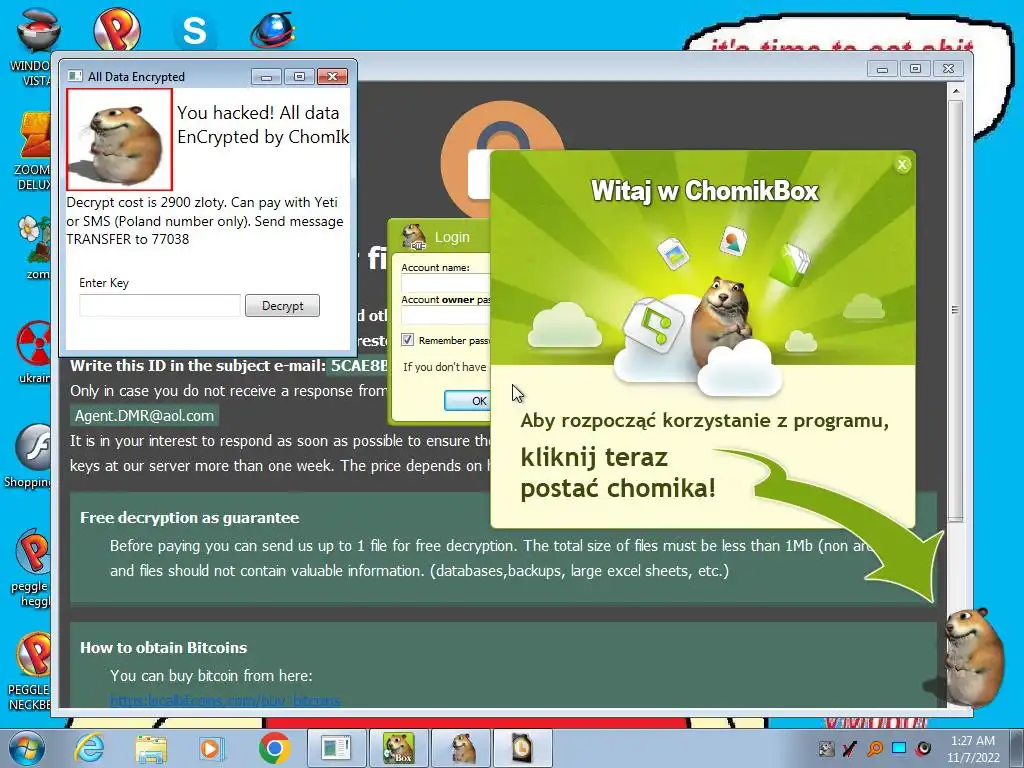
Task: Close the All Data Encrypted window
Action: (x=332, y=77)
